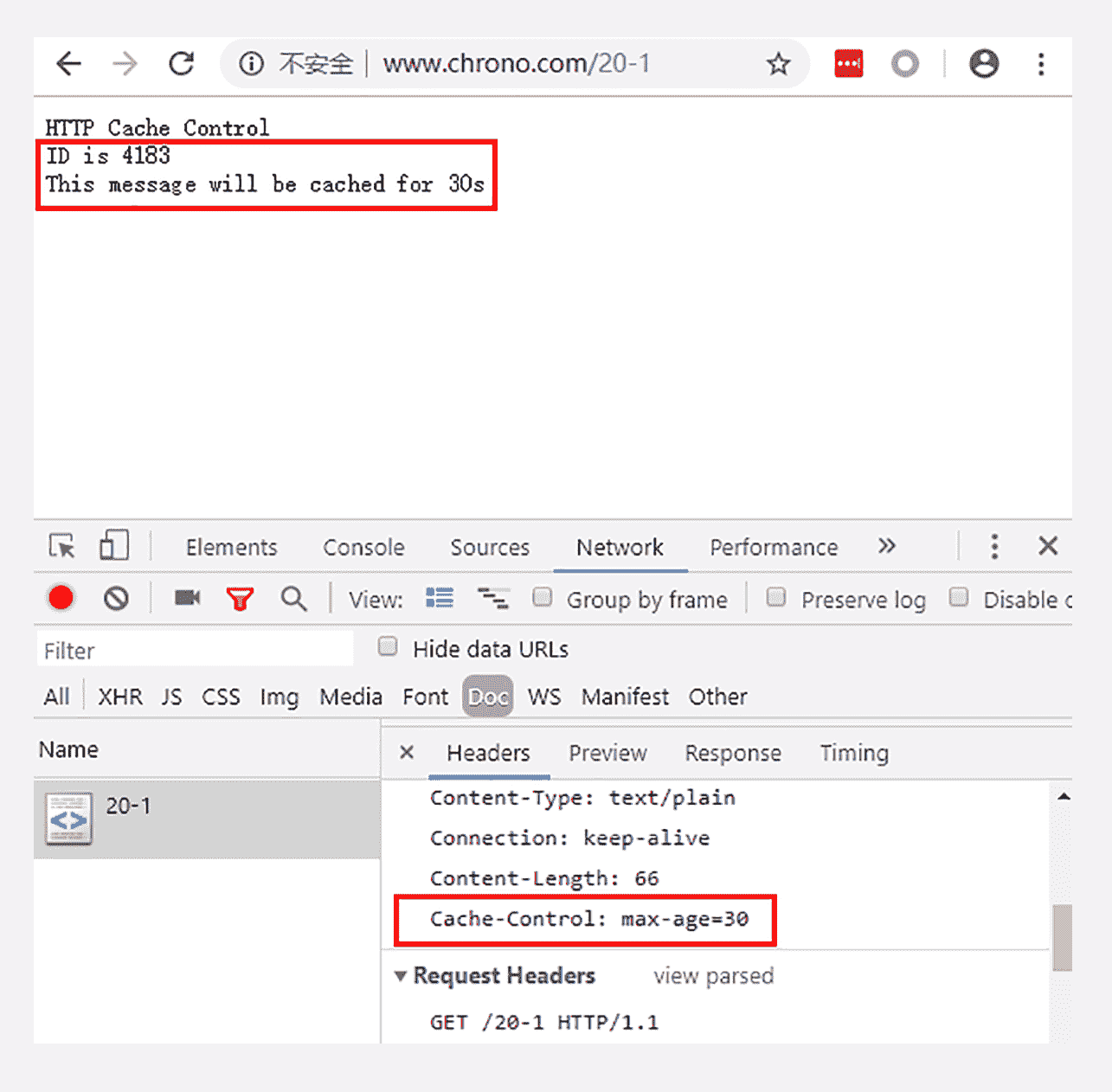Click the Cache-Control: max-age=30 header

[588, 919]
